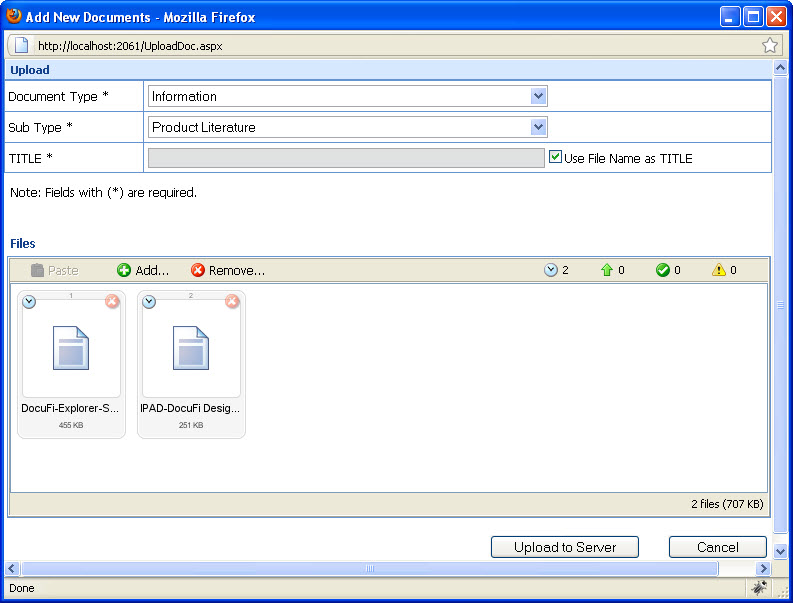
Task: Click the horizontal scrollbar left arrow
Action: point(12,568)
